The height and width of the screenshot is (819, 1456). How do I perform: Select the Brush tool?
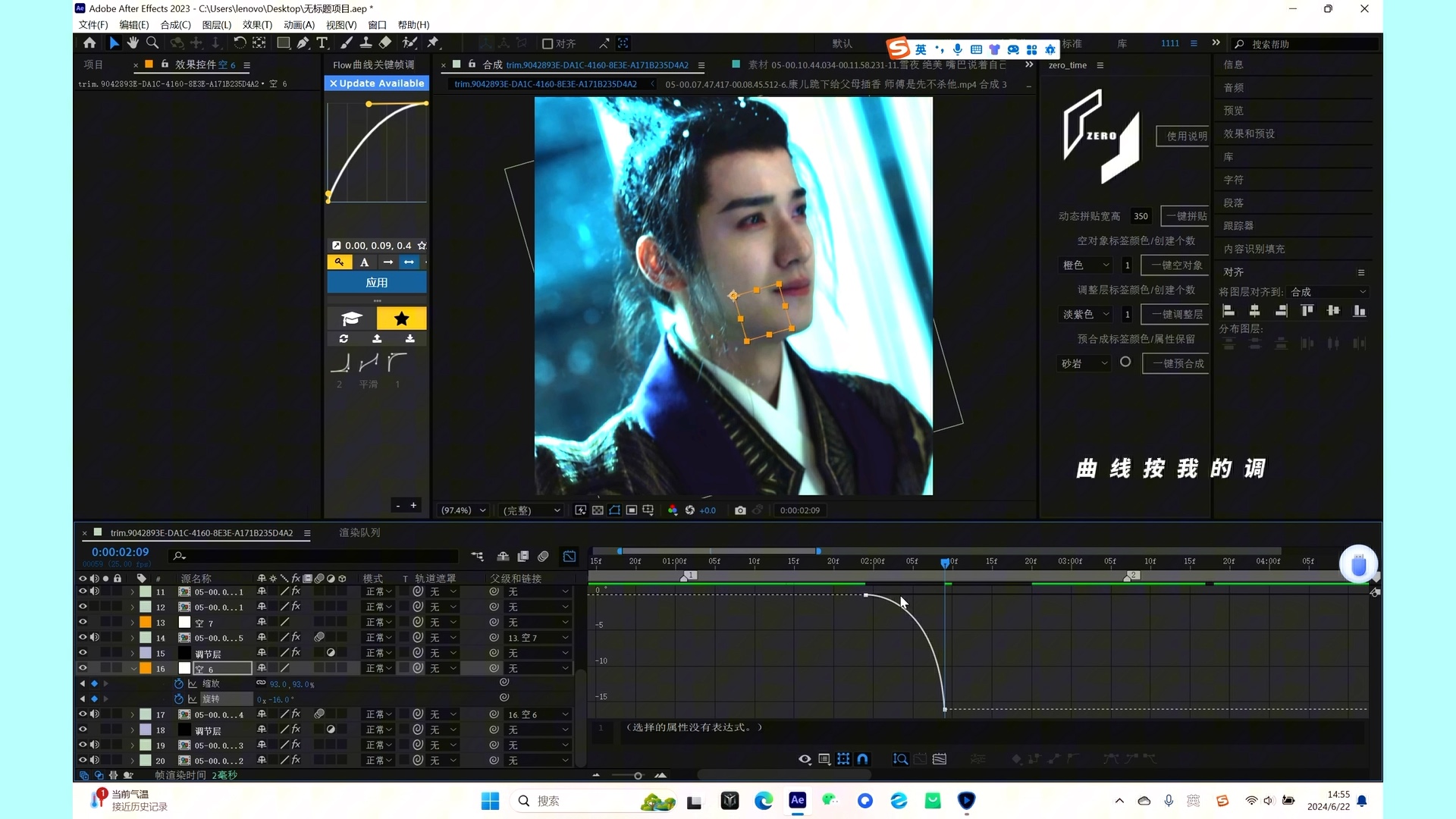point(347,43)
